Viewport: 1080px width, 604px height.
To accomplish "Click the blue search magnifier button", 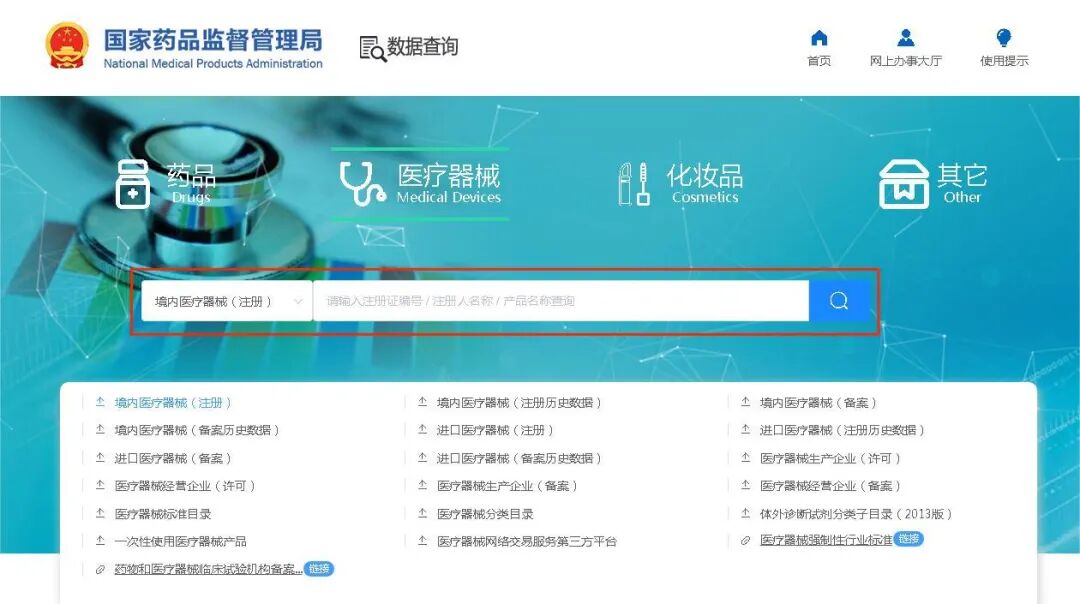I will point(837,300).
